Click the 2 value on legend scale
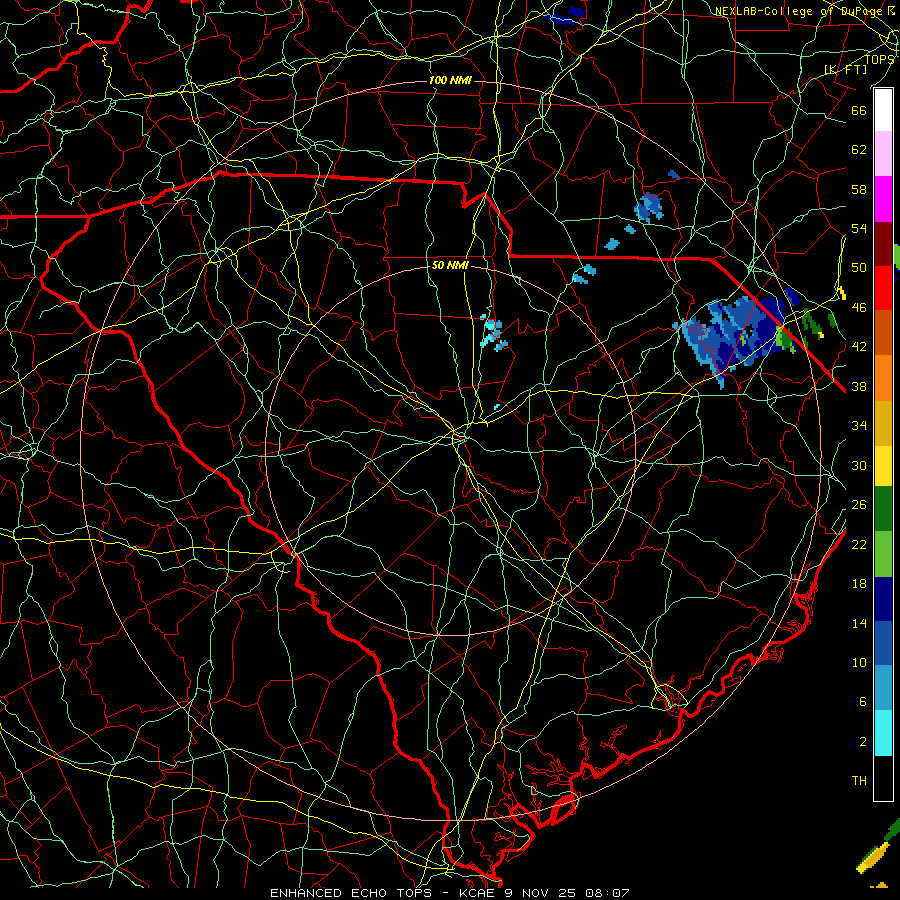 point(862,742)
